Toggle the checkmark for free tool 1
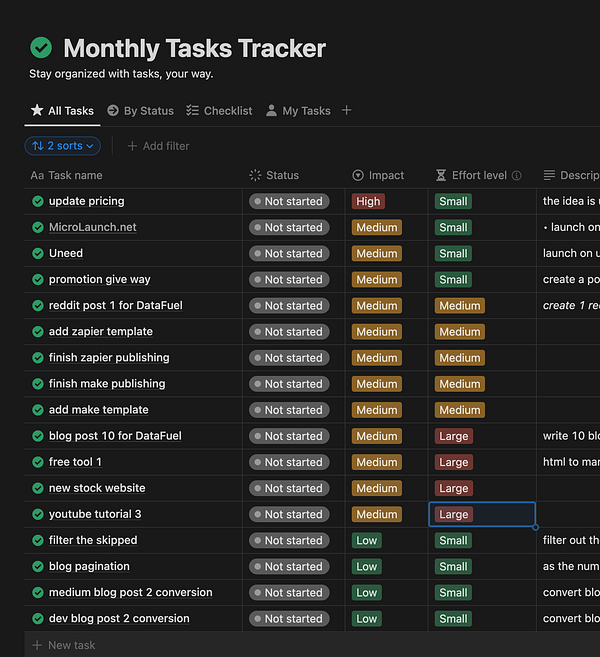 pyautogui.click(x=38, y=462)
